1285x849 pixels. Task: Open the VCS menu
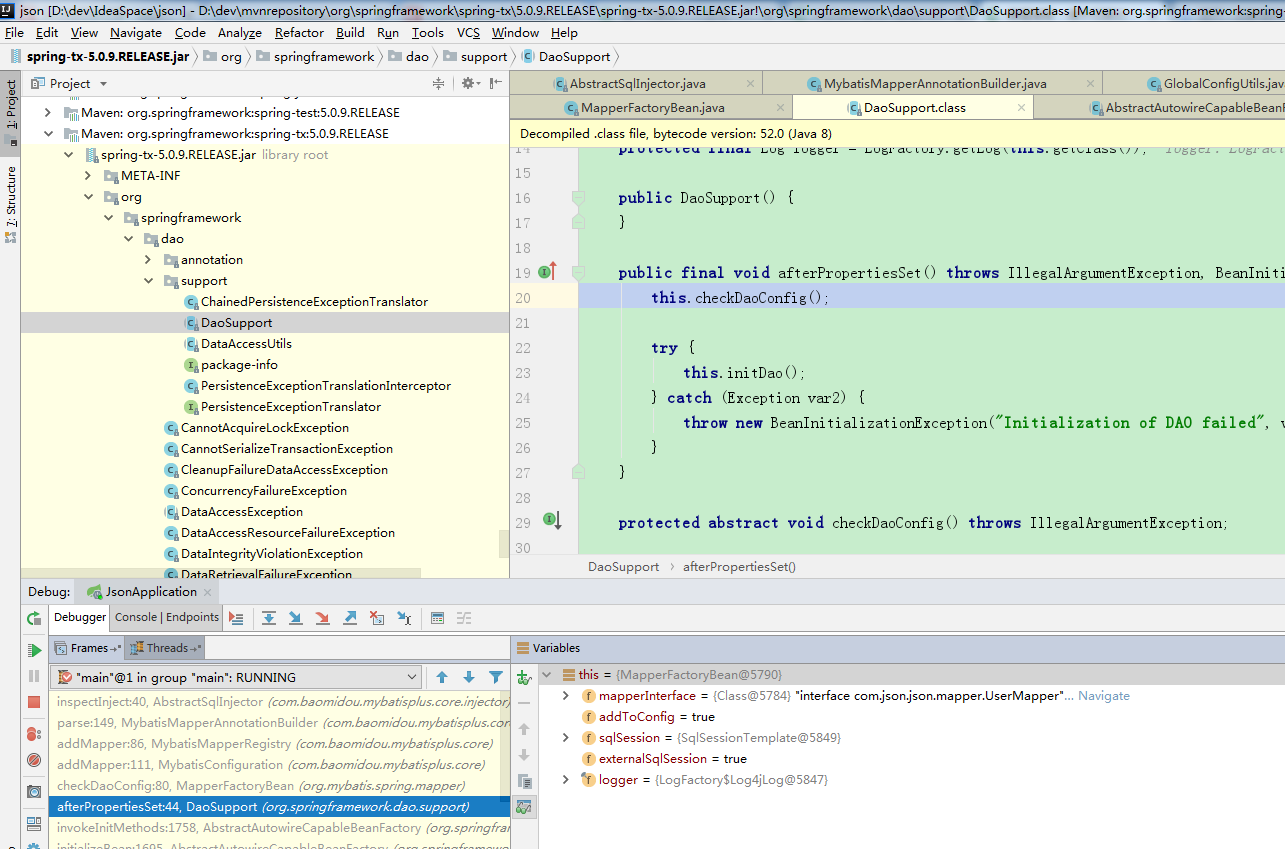pos(468,33)
